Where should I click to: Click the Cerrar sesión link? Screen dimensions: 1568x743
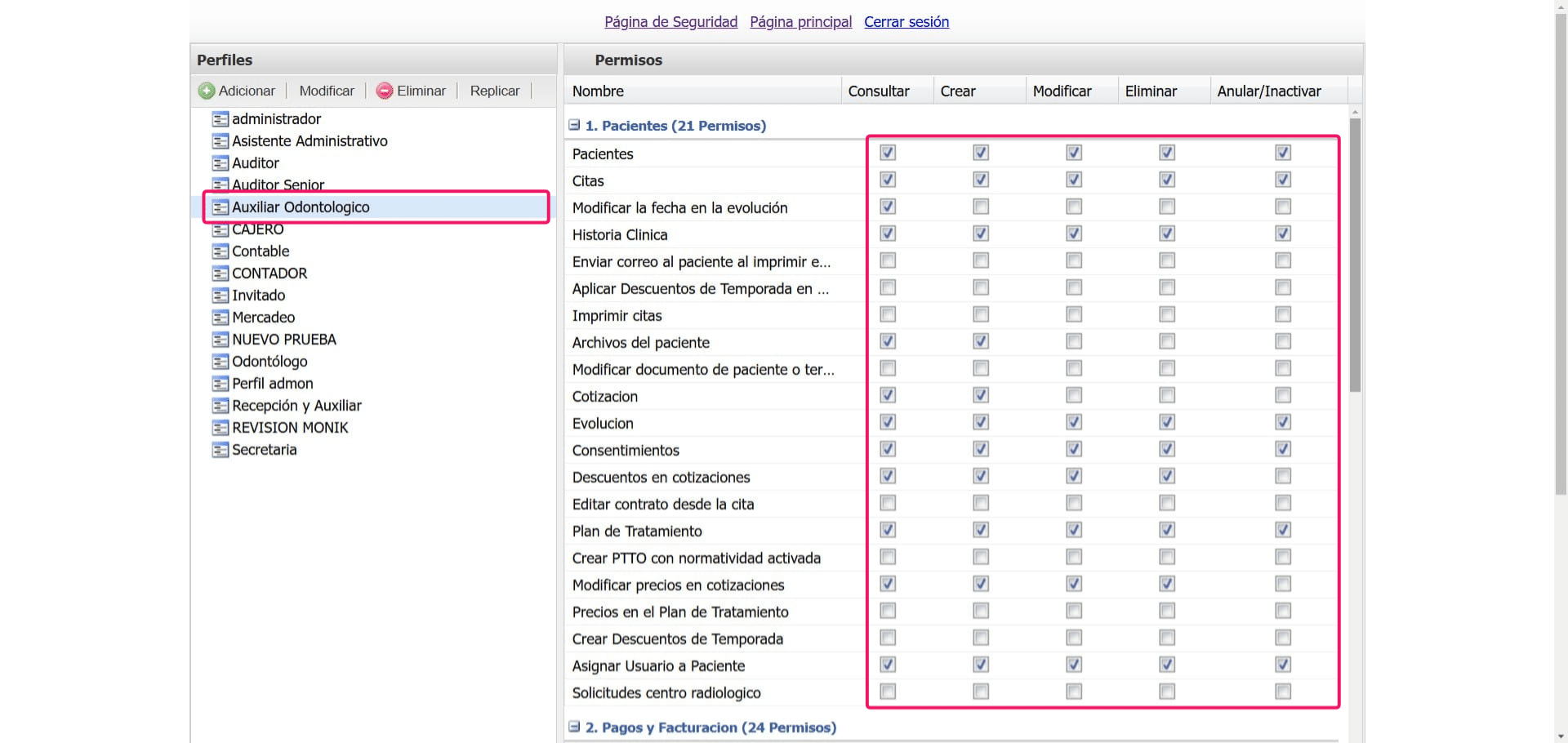[906, 22]
